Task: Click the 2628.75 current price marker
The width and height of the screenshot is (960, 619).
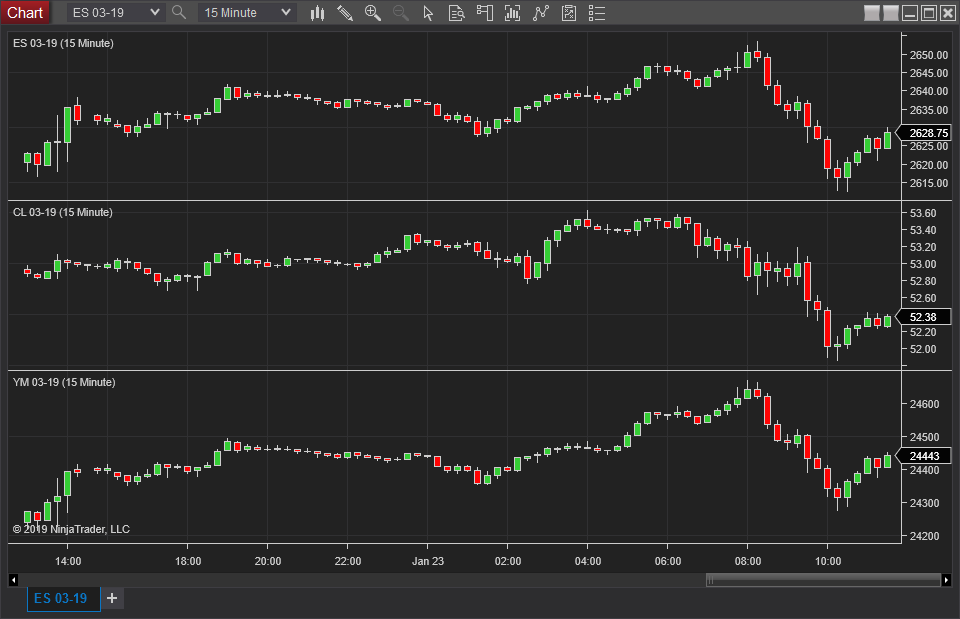Action: 924,133
